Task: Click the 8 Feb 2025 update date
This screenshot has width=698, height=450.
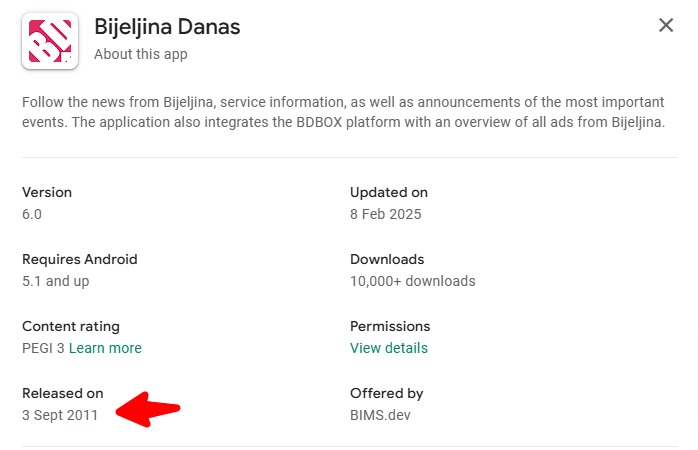Action: pos(386,214)
